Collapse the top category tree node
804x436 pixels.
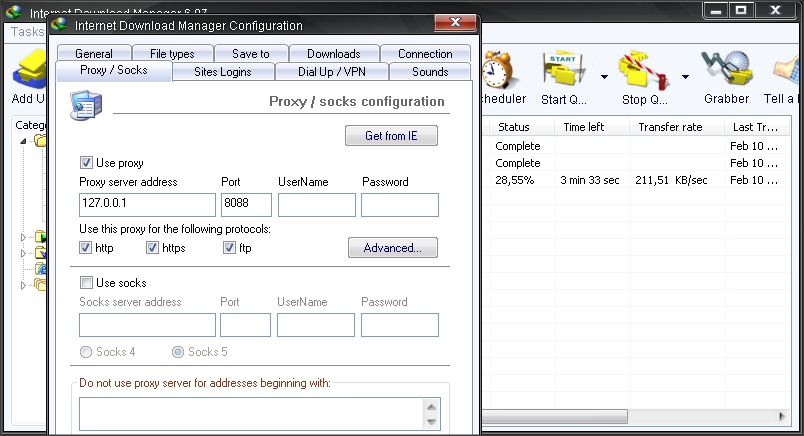pos(23,141)
